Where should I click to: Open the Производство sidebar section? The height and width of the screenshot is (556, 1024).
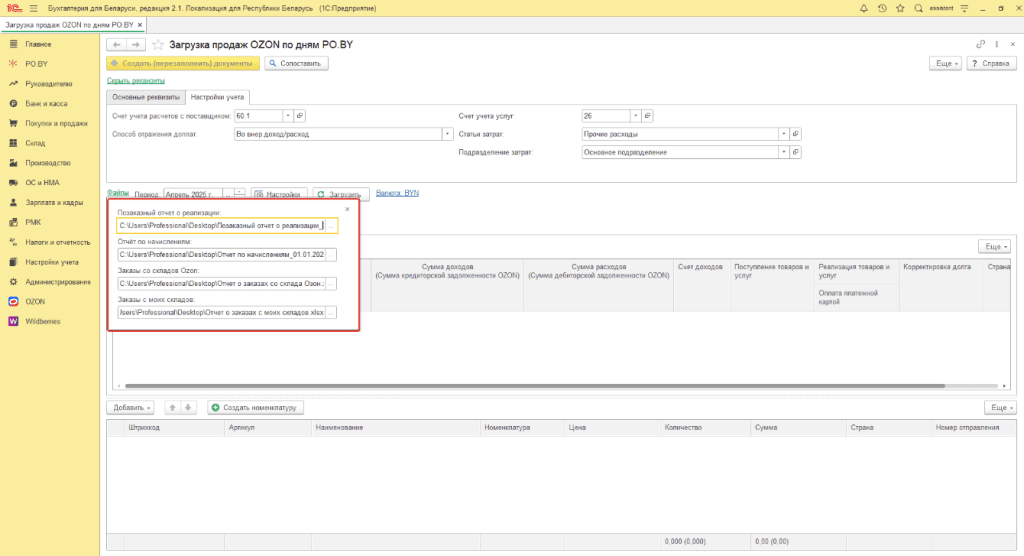tap(48, 163)
